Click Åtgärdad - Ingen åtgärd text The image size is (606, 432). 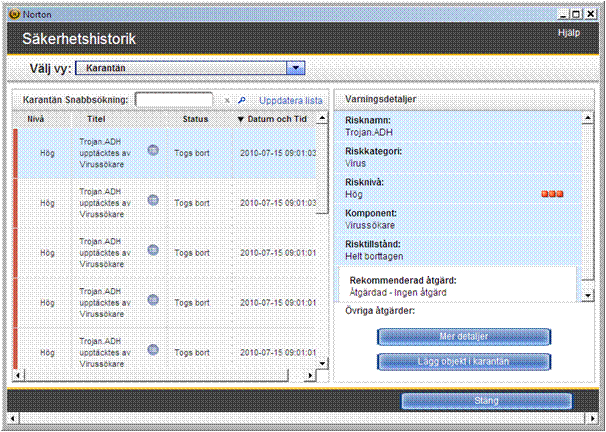pos(398,293)
